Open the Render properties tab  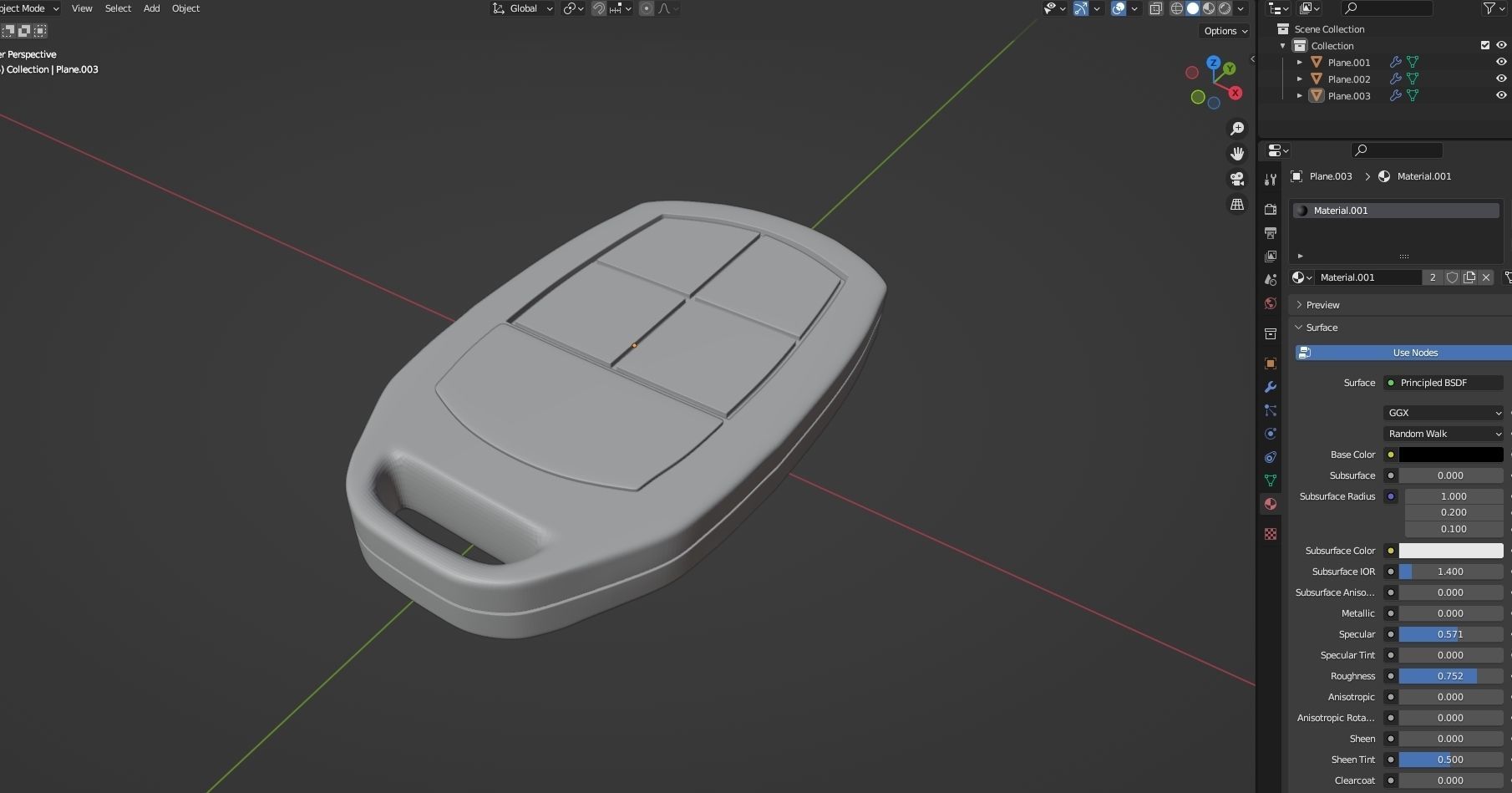coord(1271,209)
